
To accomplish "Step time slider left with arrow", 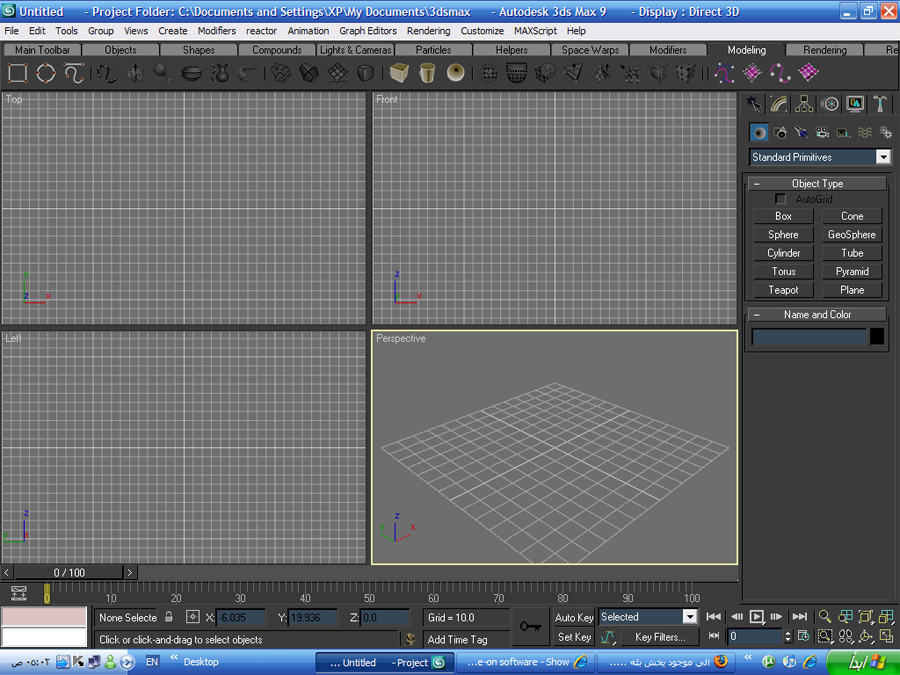I will pos(7,572).
